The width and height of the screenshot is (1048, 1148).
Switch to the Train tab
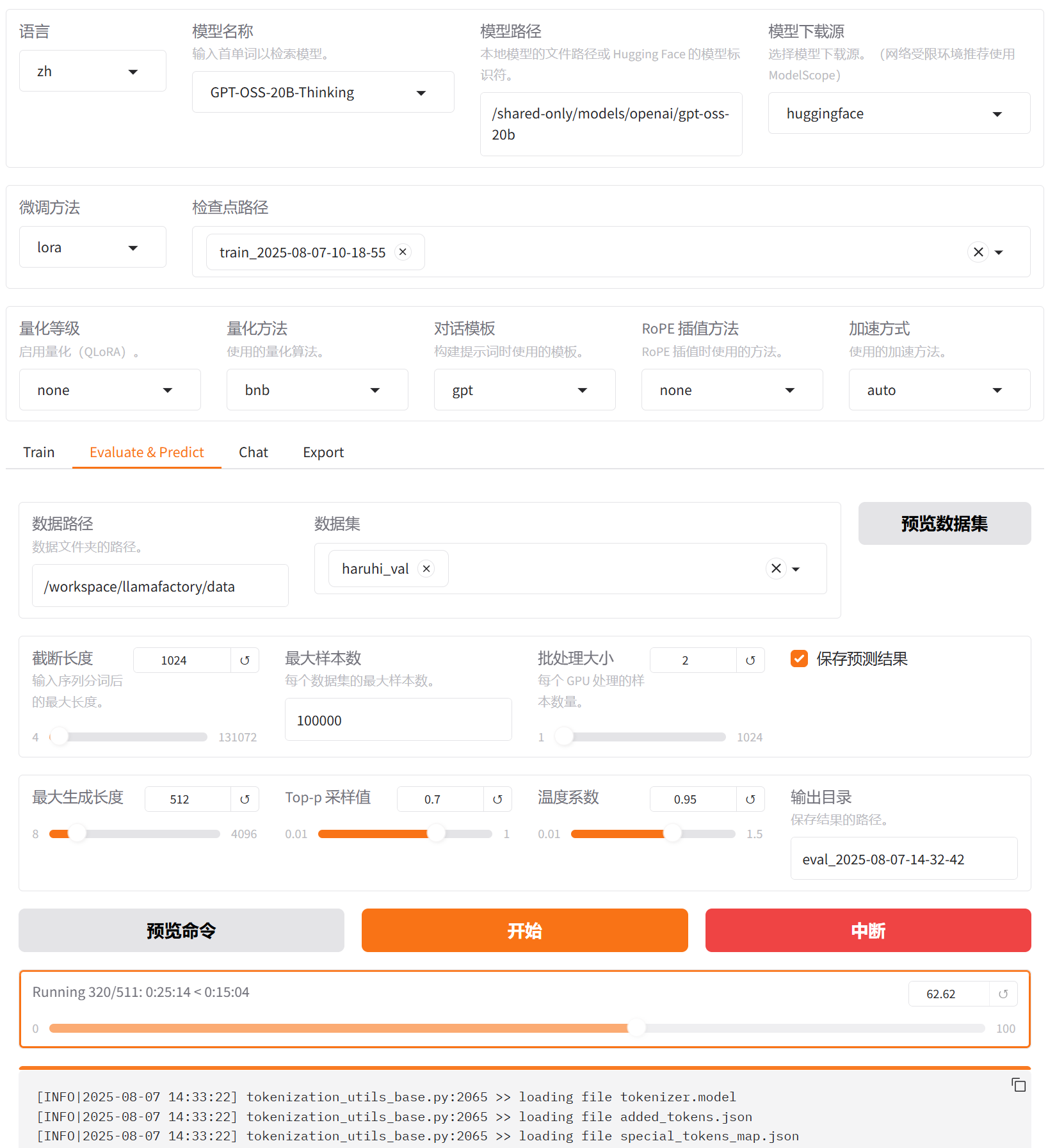[x=39, y=452]
